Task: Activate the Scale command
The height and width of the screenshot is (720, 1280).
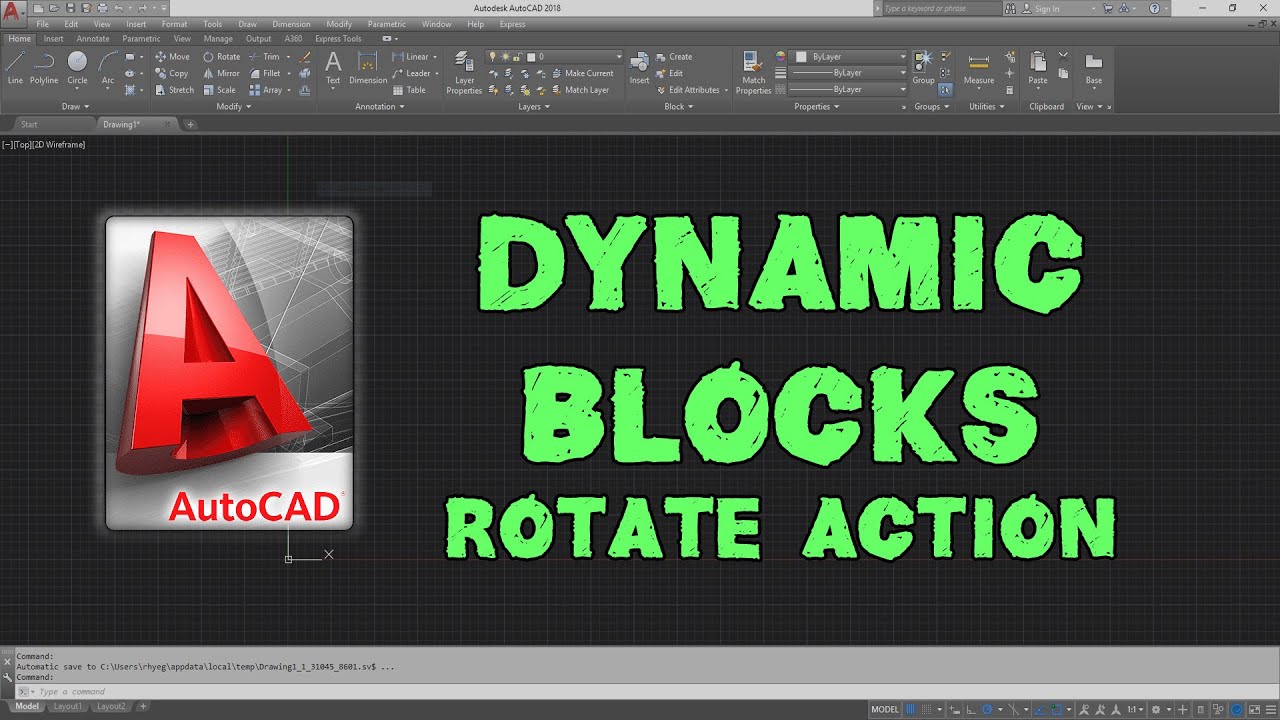Action: coord(219,90)
